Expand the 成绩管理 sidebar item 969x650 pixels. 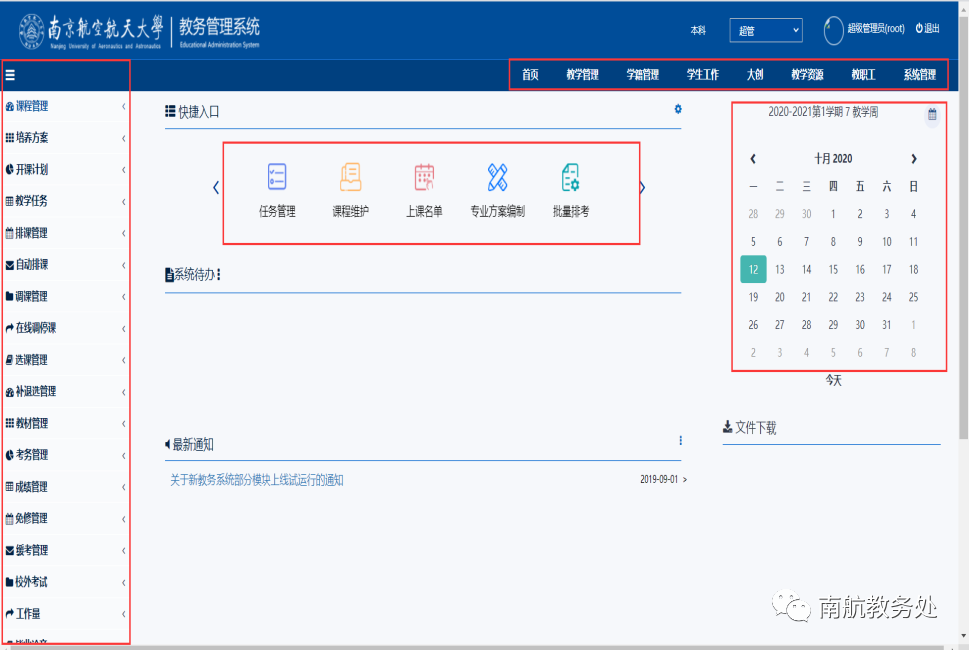(64, 487)
